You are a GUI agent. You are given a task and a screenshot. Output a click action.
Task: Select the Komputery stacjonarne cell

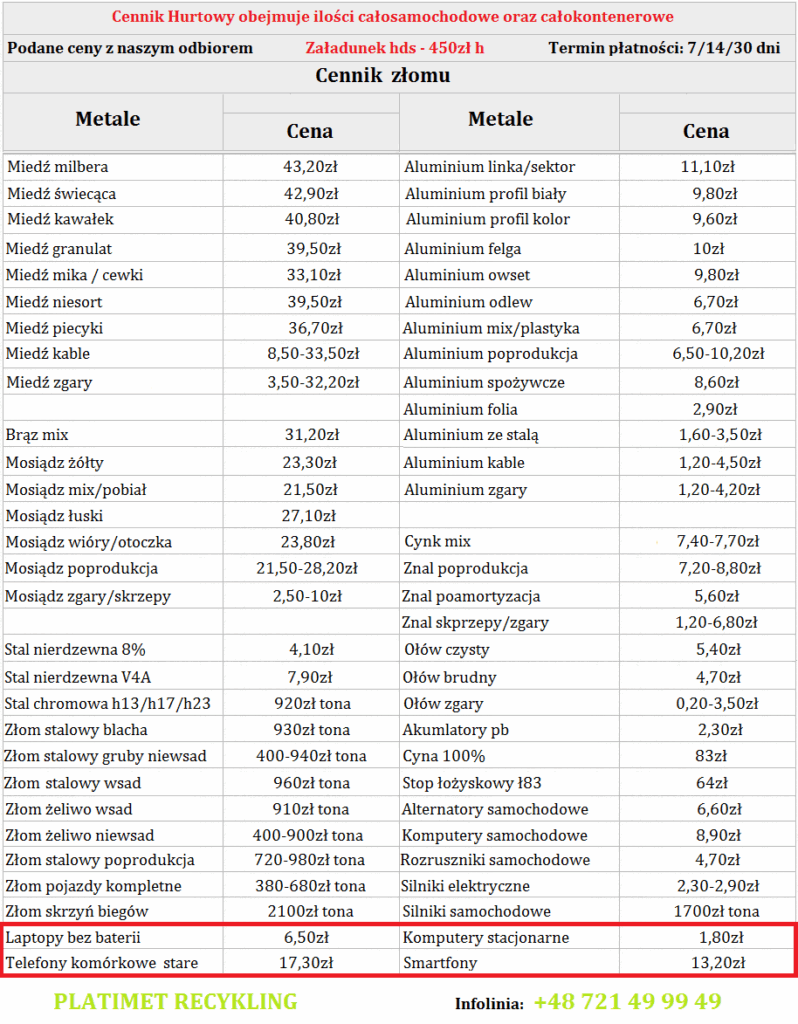(486, 937)
